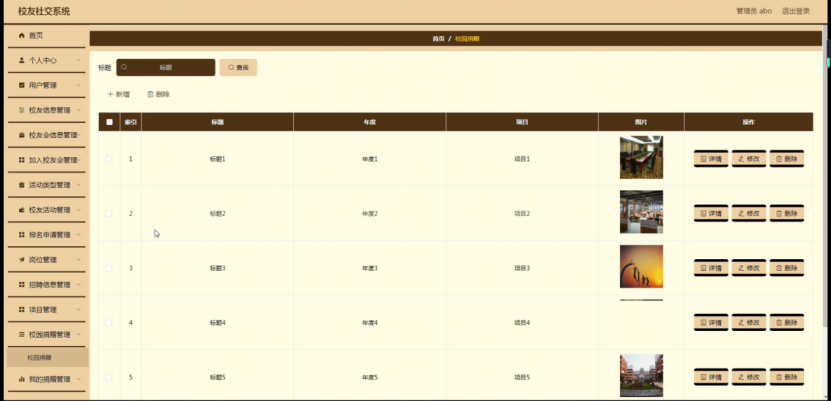The width and height of the screenshot is (831, 401).
Task: Expand the 用户管理 chevron
Action: click(x=78, y=85)
